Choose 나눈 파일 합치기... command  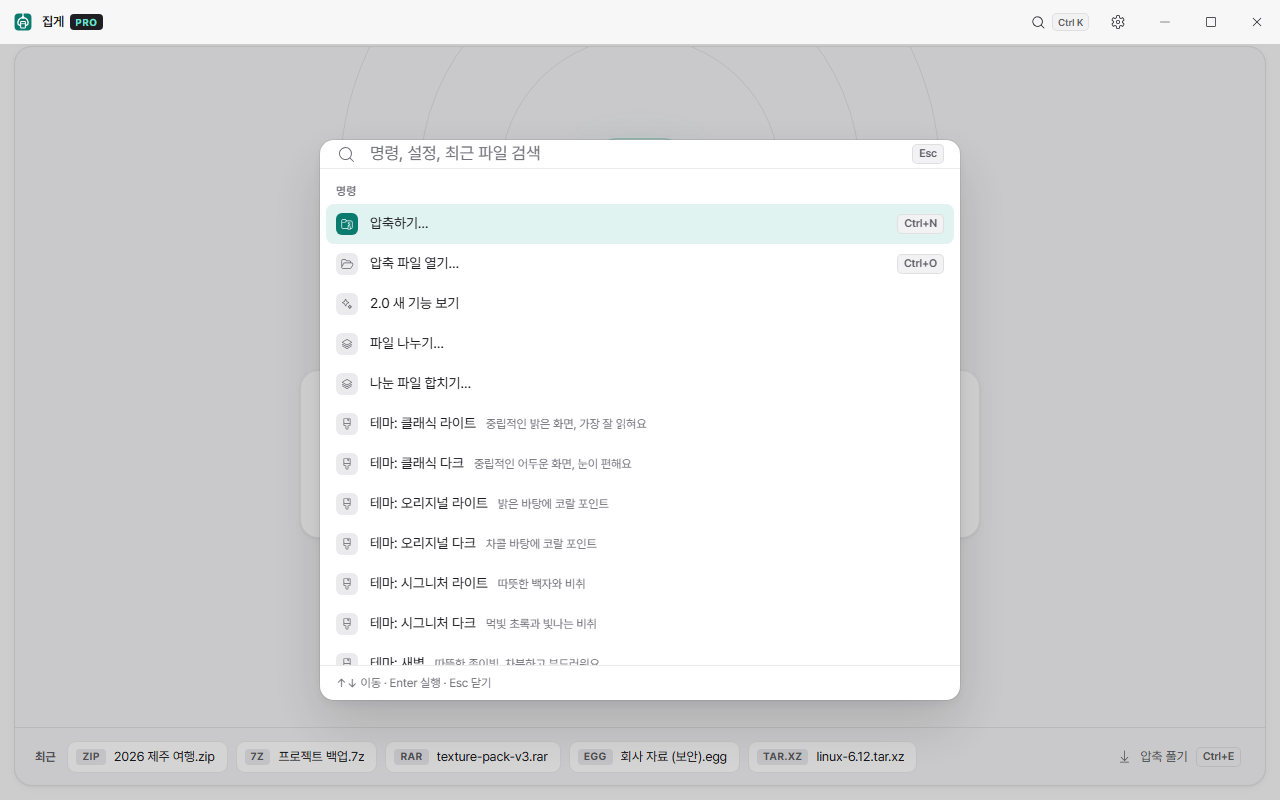click(x=640, y=384)
